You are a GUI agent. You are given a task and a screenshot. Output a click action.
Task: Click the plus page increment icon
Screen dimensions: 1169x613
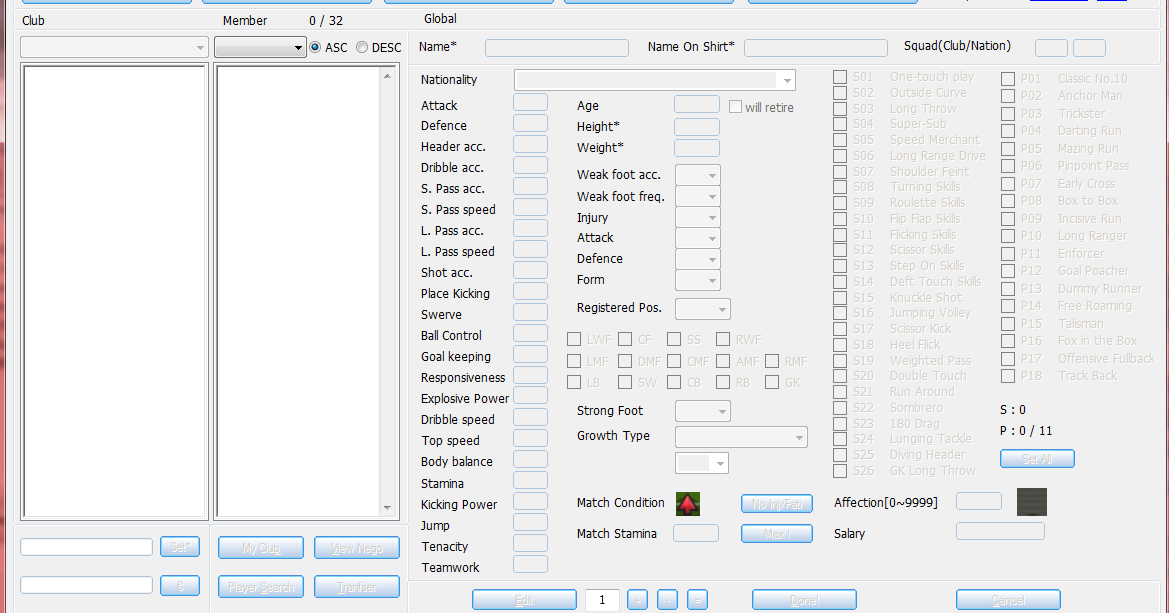[x=637, y=599]
